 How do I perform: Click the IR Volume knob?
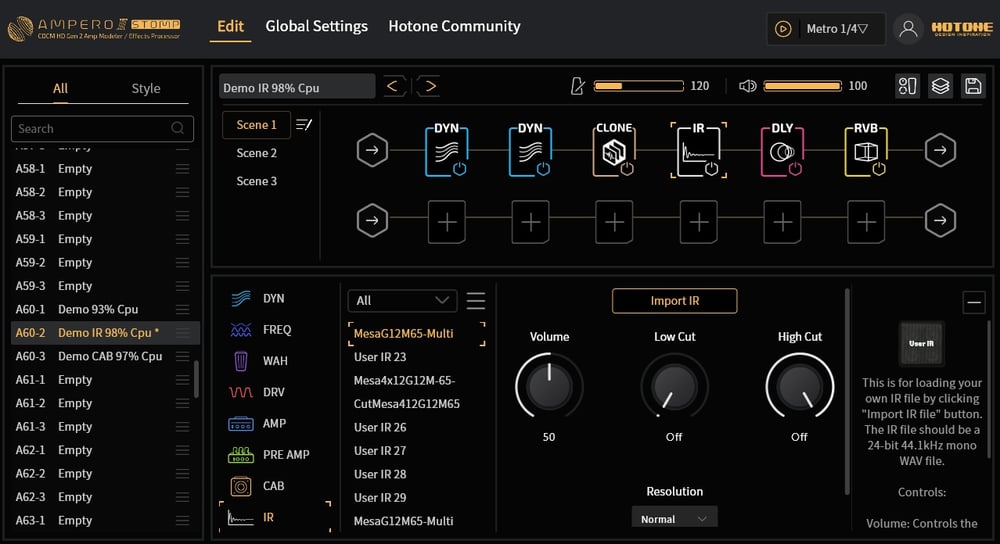point(549,386)
